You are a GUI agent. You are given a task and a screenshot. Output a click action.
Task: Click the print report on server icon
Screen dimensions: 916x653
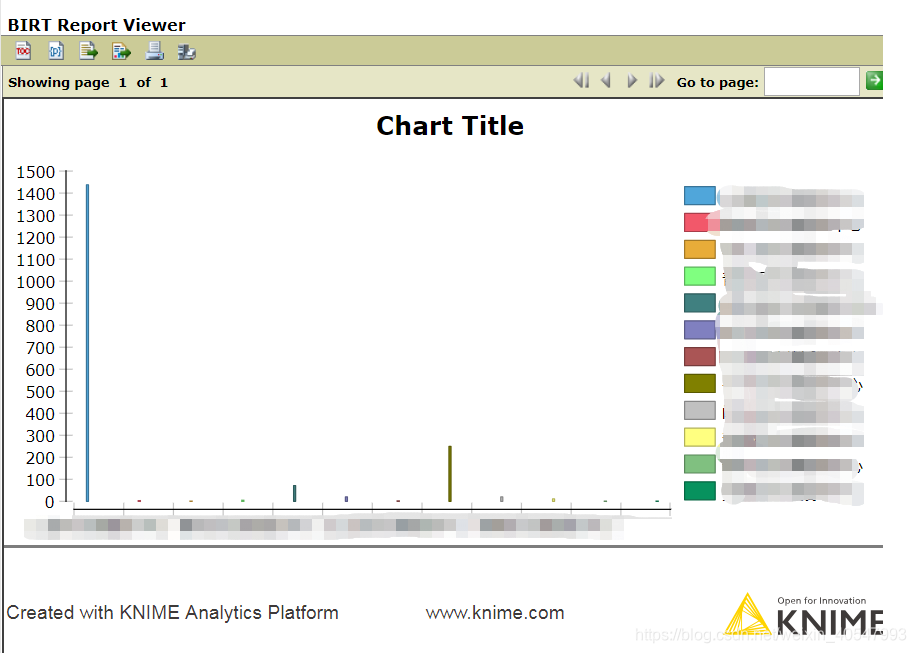pyautogui.click(x=186, y=52)
